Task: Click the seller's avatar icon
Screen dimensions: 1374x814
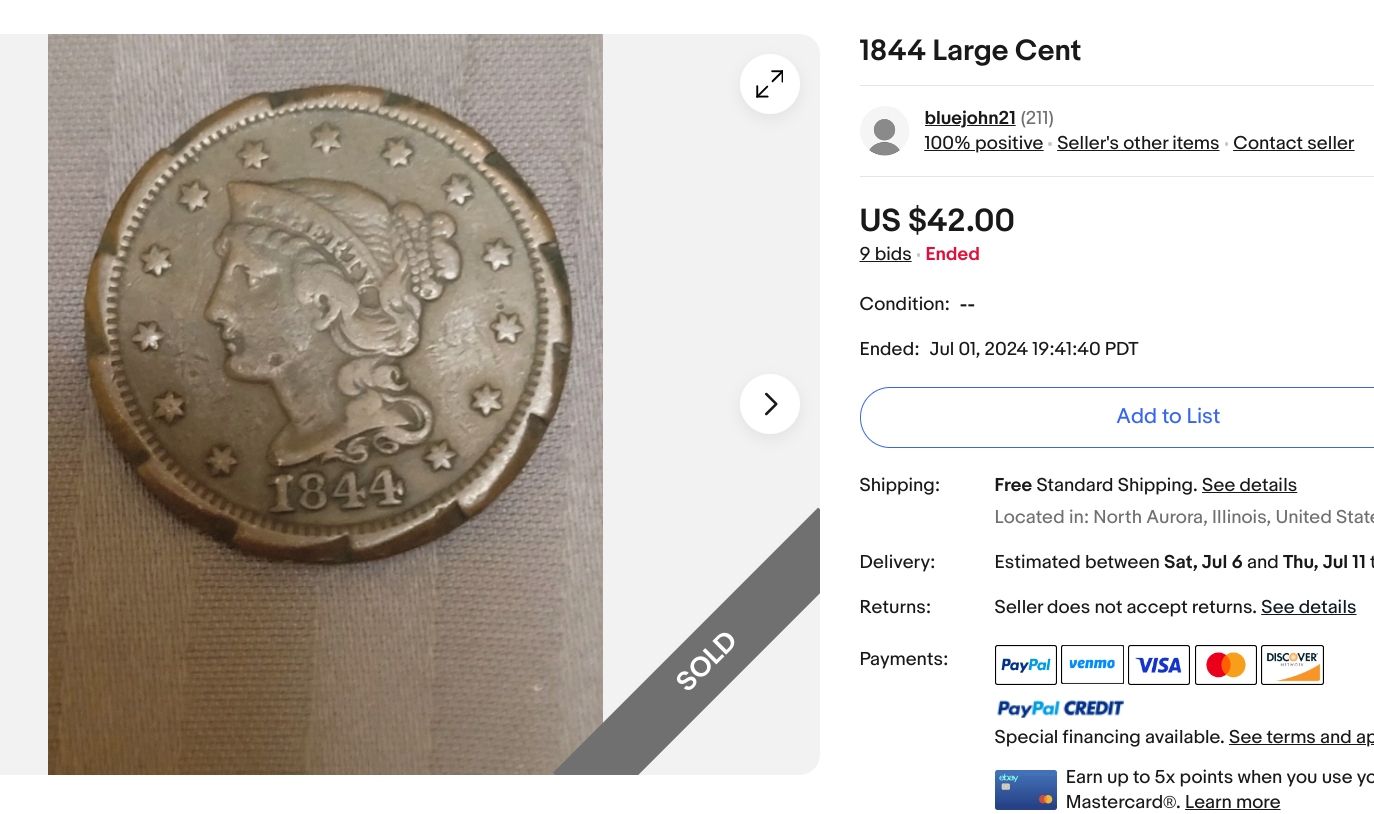Action: point(884,131)
